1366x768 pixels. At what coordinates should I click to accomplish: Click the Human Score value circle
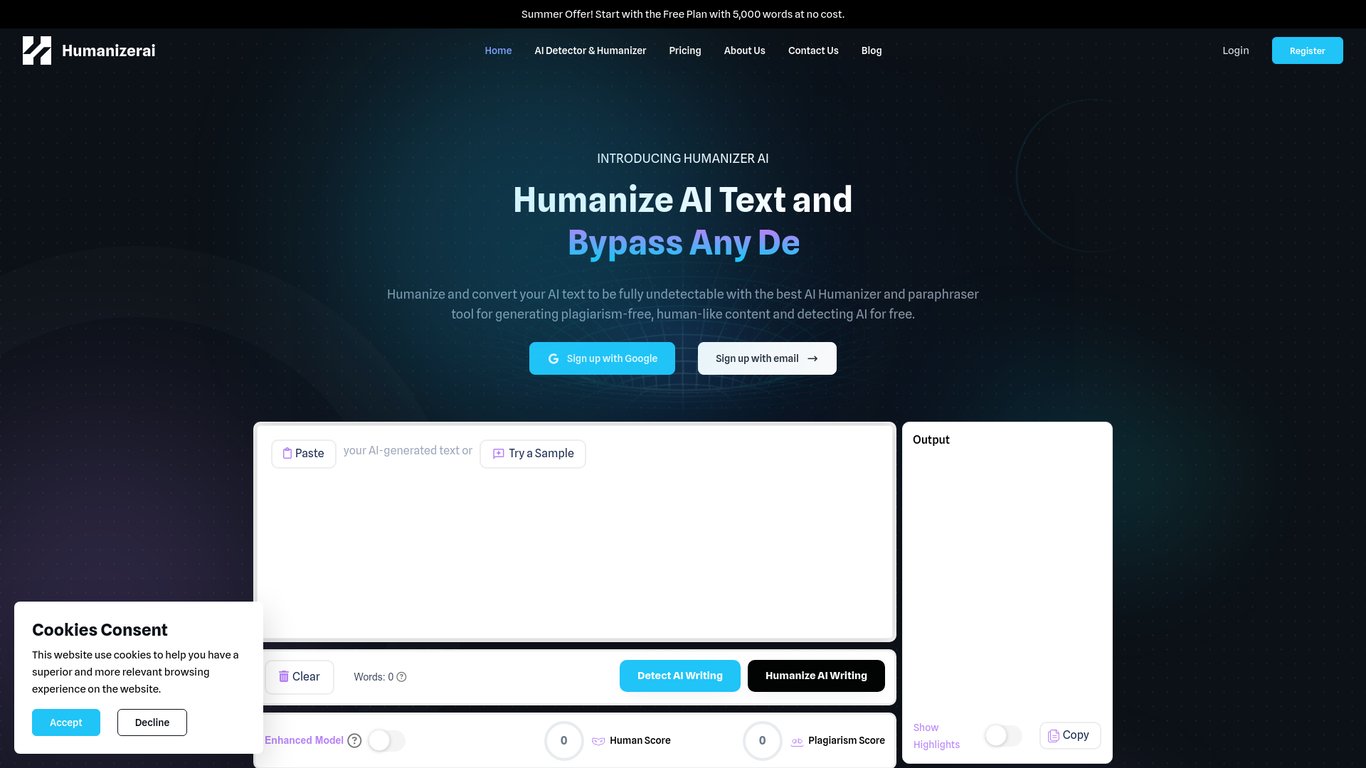point(564,741)
